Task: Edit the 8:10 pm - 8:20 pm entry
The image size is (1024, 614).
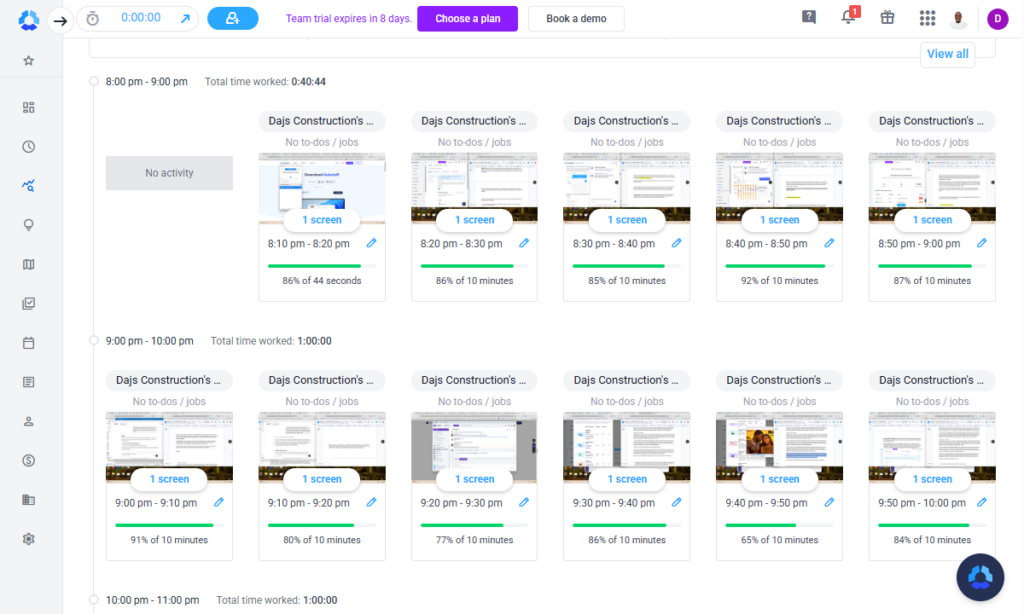Action: coord(372,243)
